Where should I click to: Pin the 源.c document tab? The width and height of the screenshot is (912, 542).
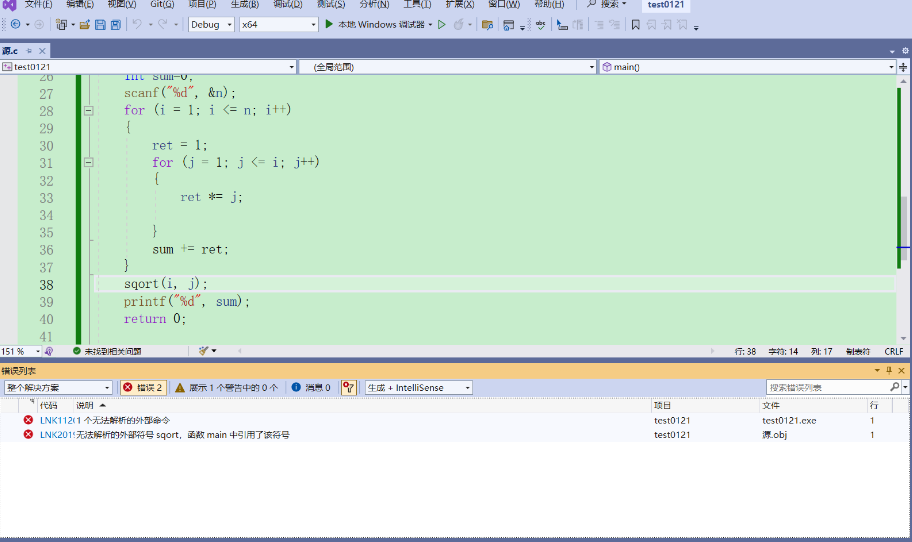point(29,51)
